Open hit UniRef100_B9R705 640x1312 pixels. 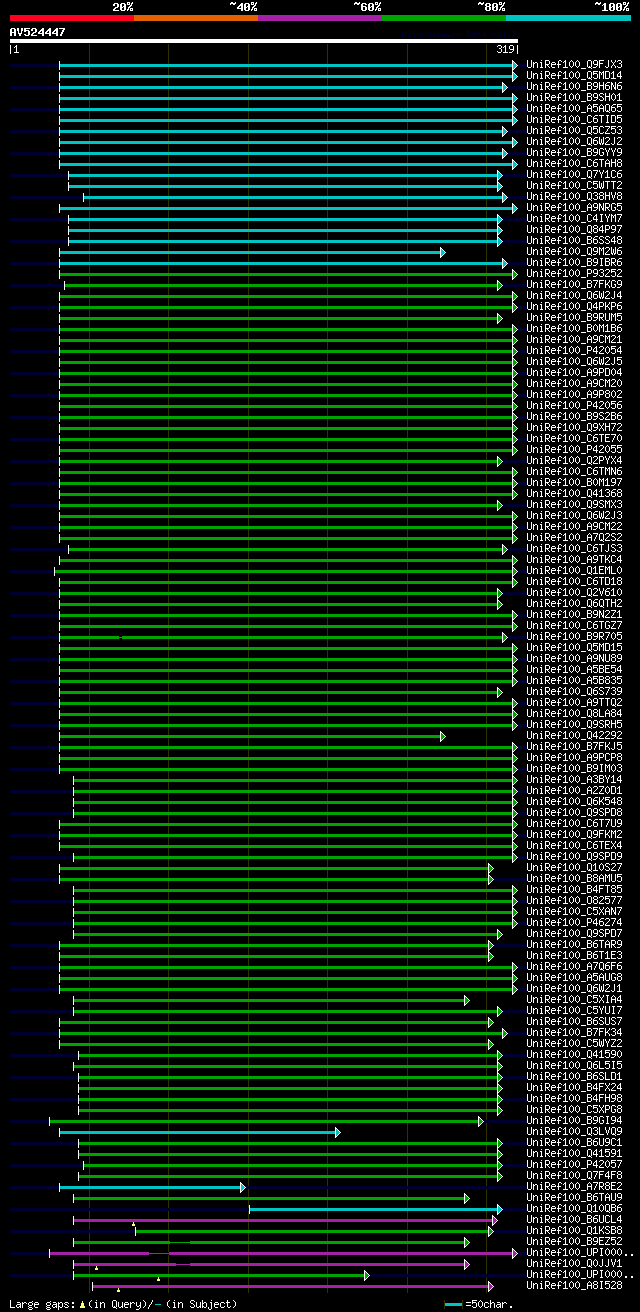[x=575, y=636]
